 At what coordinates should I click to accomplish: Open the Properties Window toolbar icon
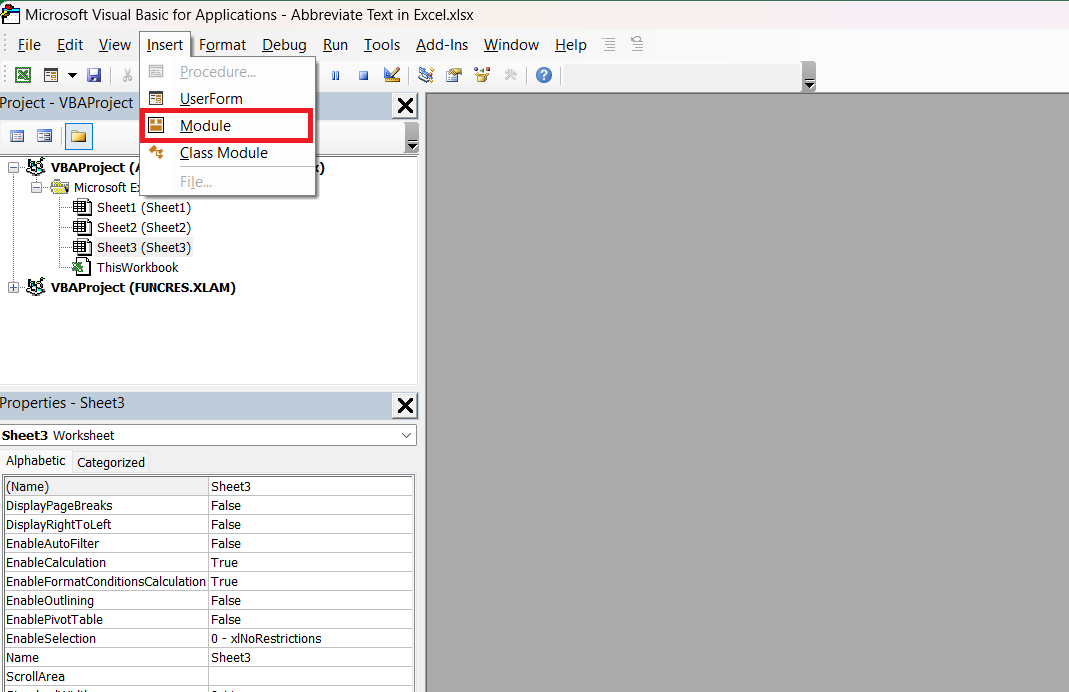pos(454,75)
